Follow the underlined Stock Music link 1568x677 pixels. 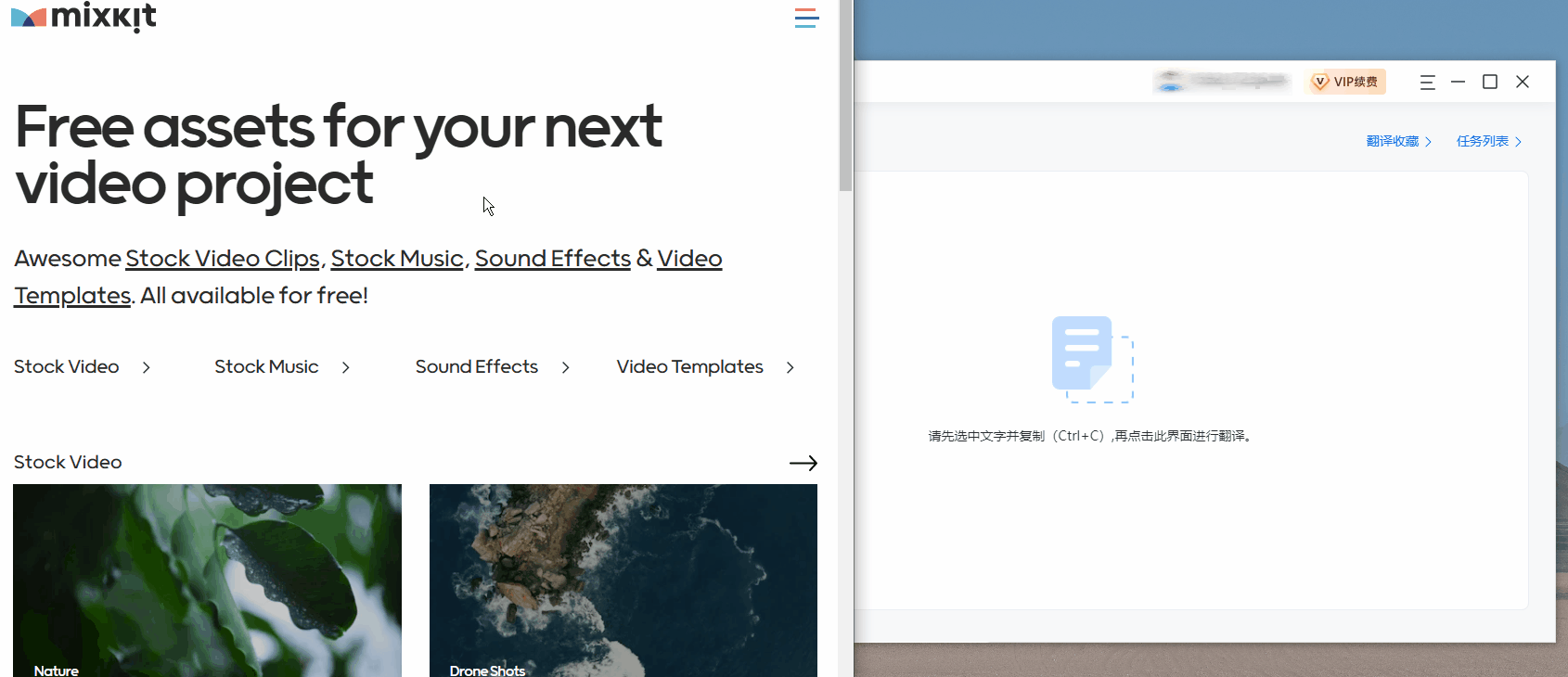pos(397,259)
